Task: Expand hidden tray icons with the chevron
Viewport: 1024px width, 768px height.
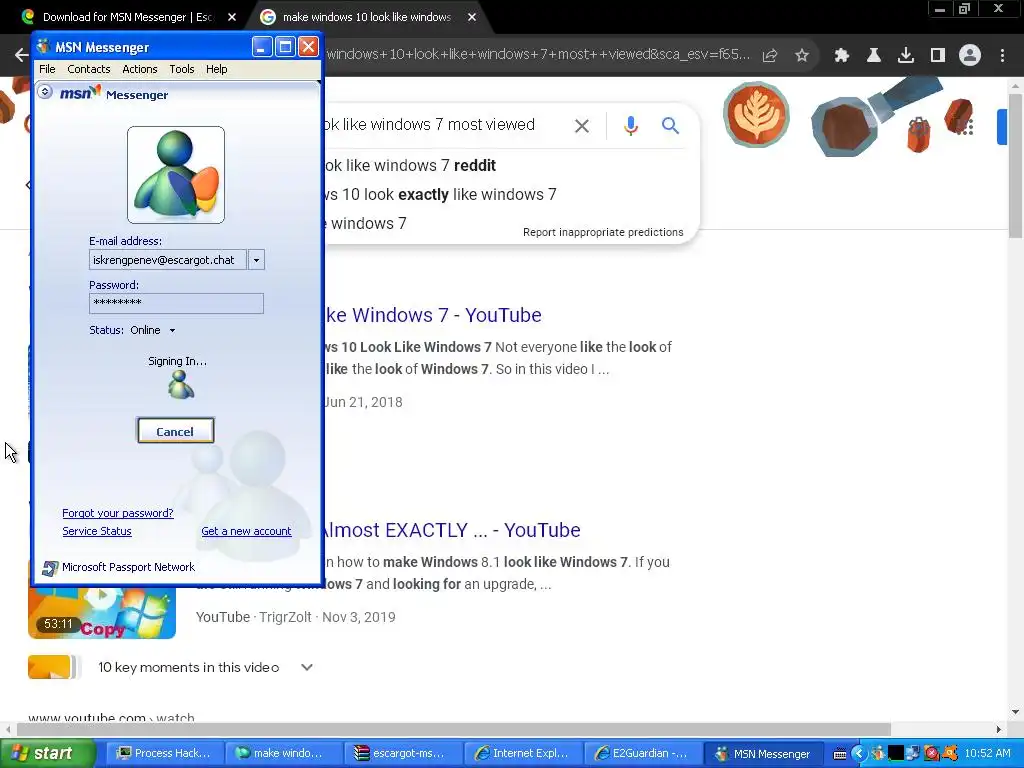Action: click(859, 754)
